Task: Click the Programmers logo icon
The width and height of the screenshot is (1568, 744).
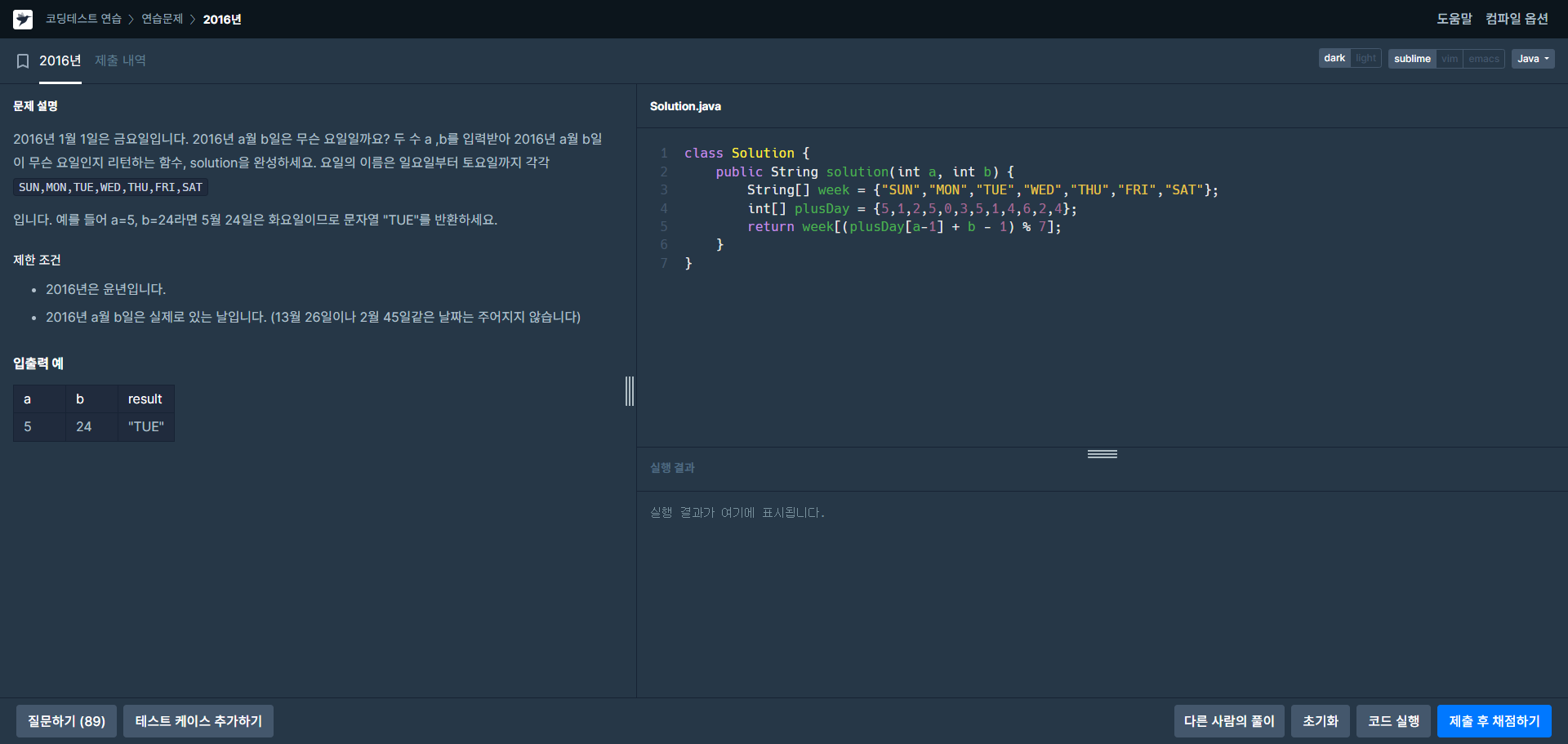Action: [23, 19]
